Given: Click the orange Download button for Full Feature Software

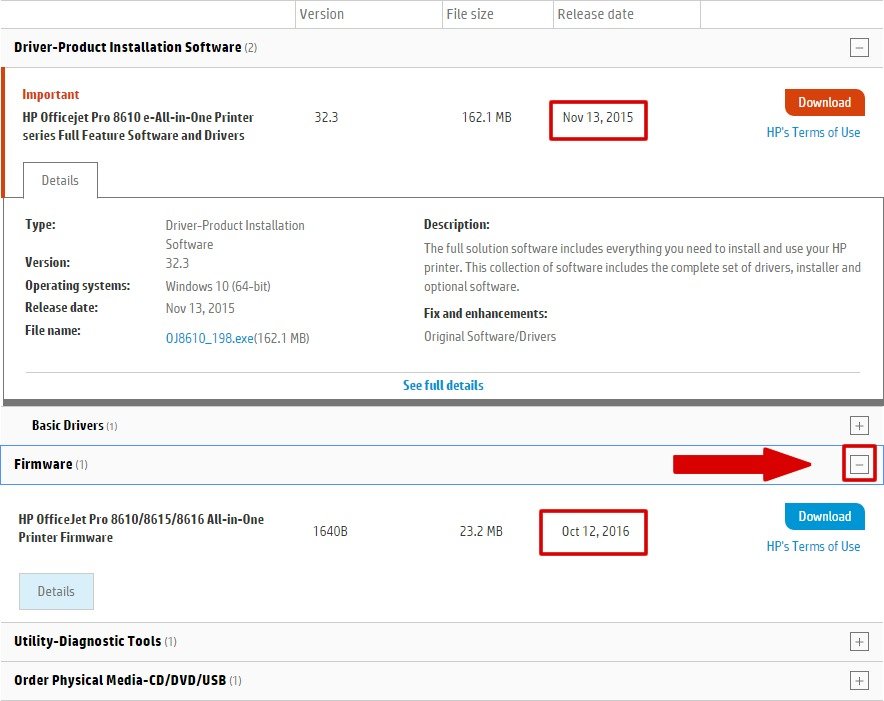Looking at the screenshot, I should [824, 102].
